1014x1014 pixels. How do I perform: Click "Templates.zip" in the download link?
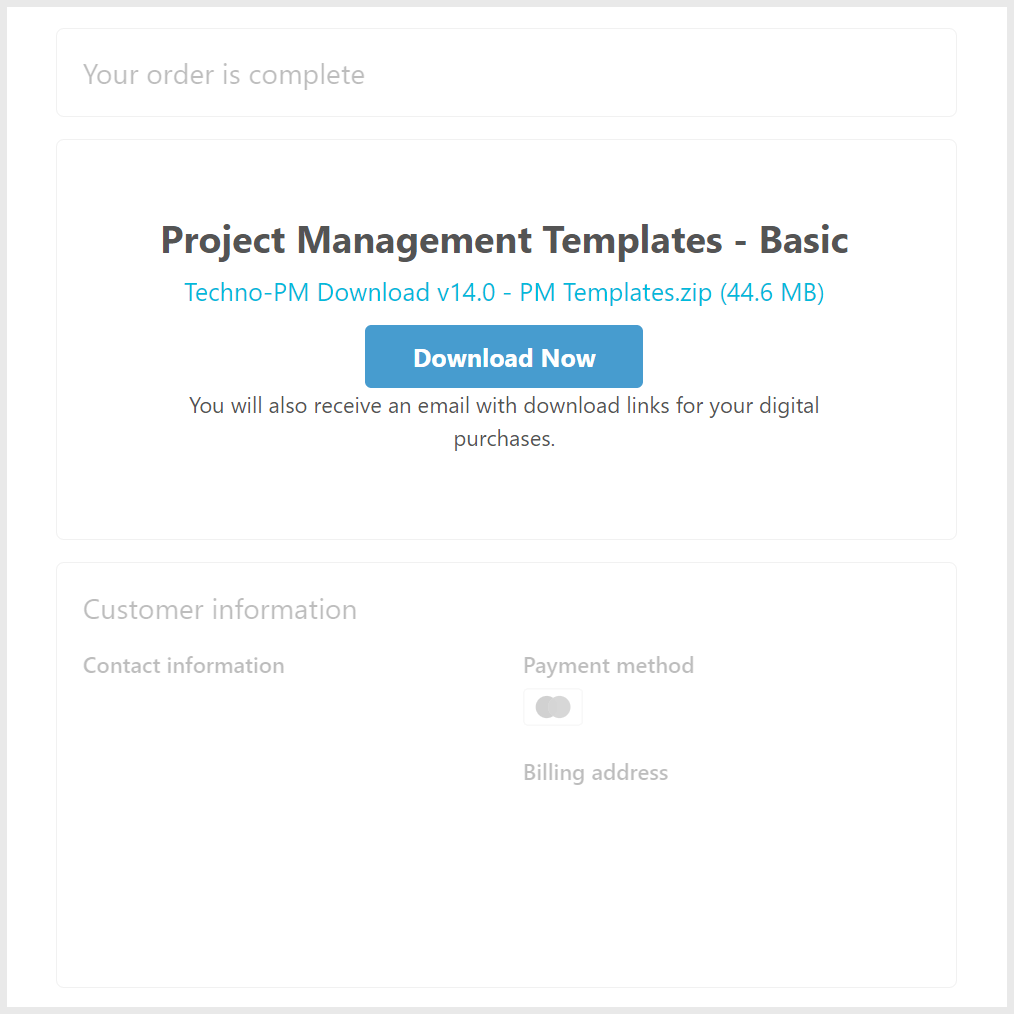(x=637, y=293)
